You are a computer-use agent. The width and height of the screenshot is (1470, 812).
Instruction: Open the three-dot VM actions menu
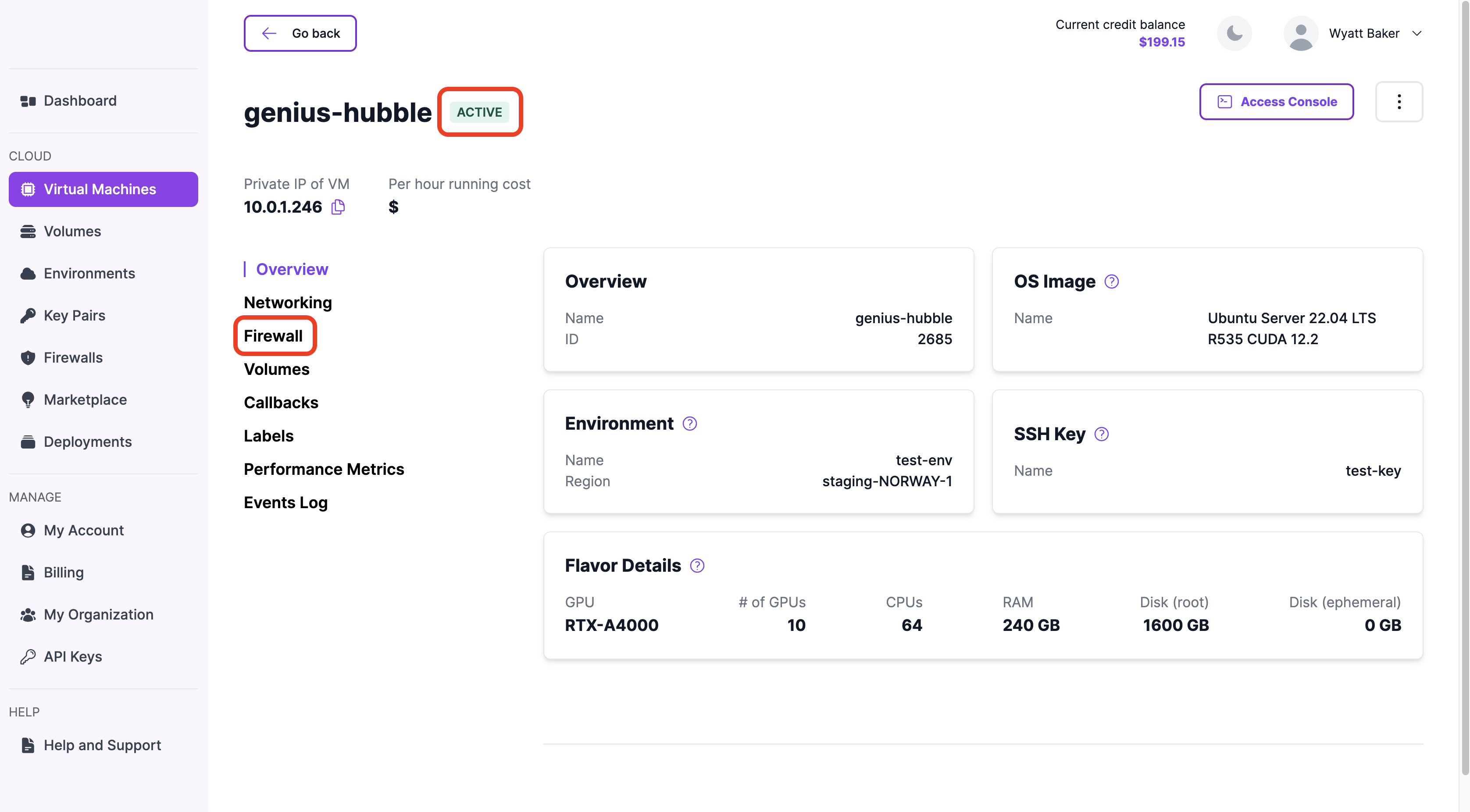coord(1399,102)
